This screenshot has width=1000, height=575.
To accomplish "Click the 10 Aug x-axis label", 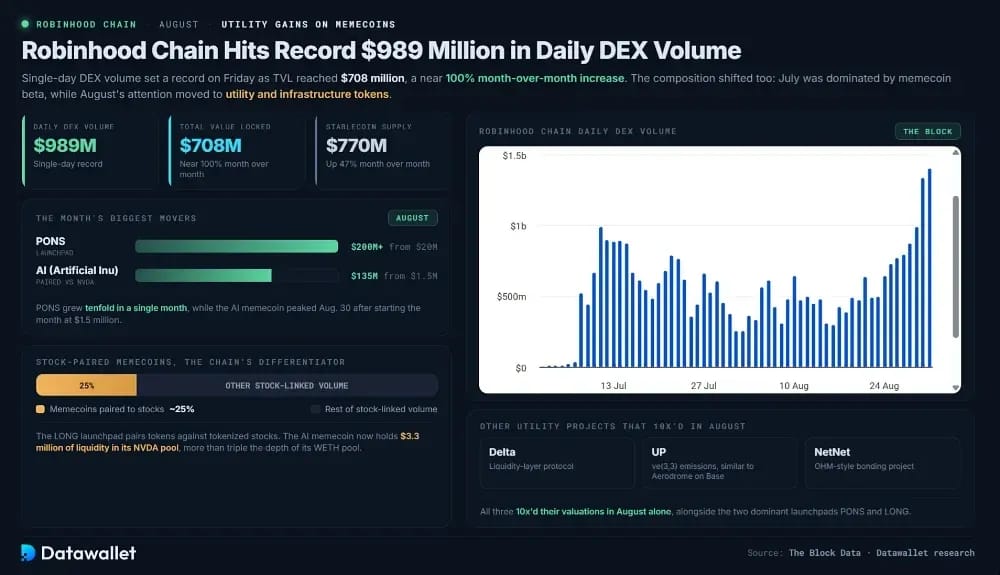I will coord(794,386).
